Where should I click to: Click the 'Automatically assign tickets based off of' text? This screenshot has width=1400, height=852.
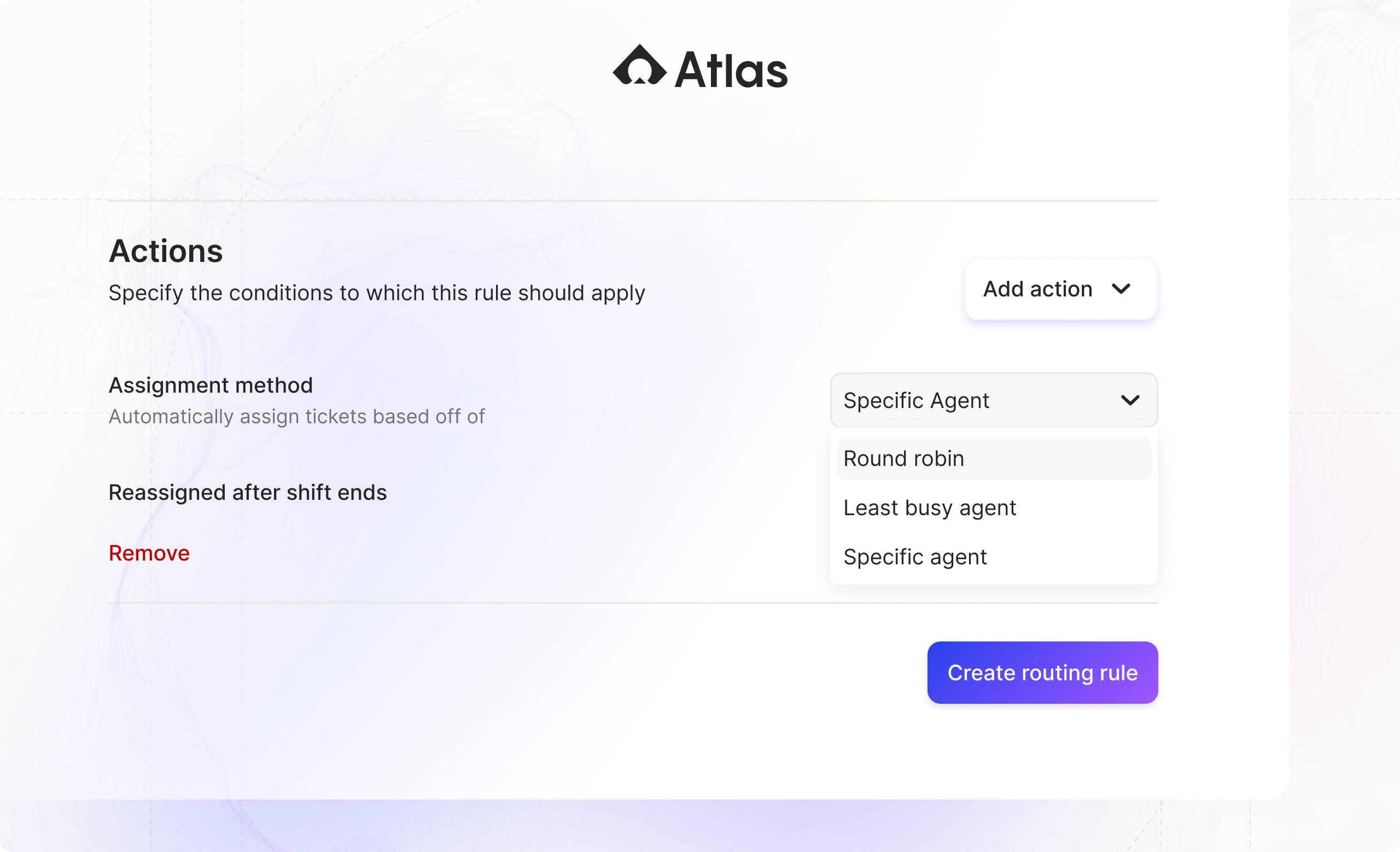tap(296, 416)
